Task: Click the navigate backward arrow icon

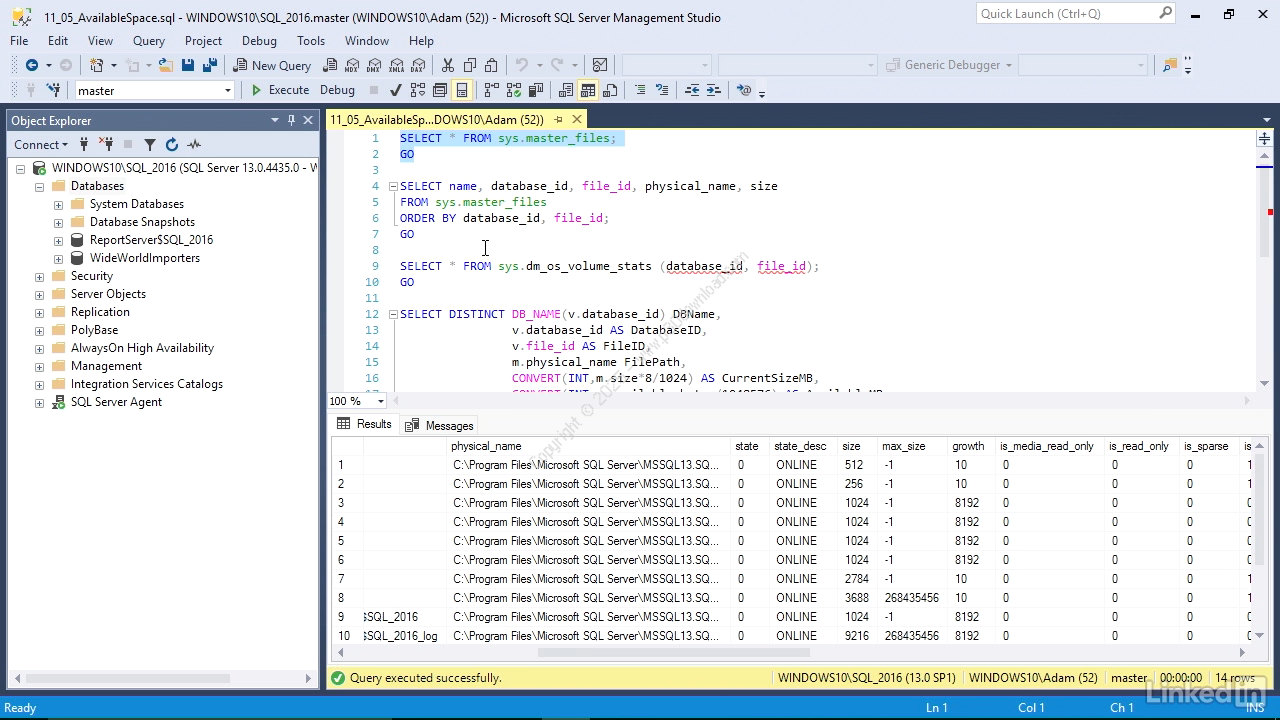Action: click(32, 65)
